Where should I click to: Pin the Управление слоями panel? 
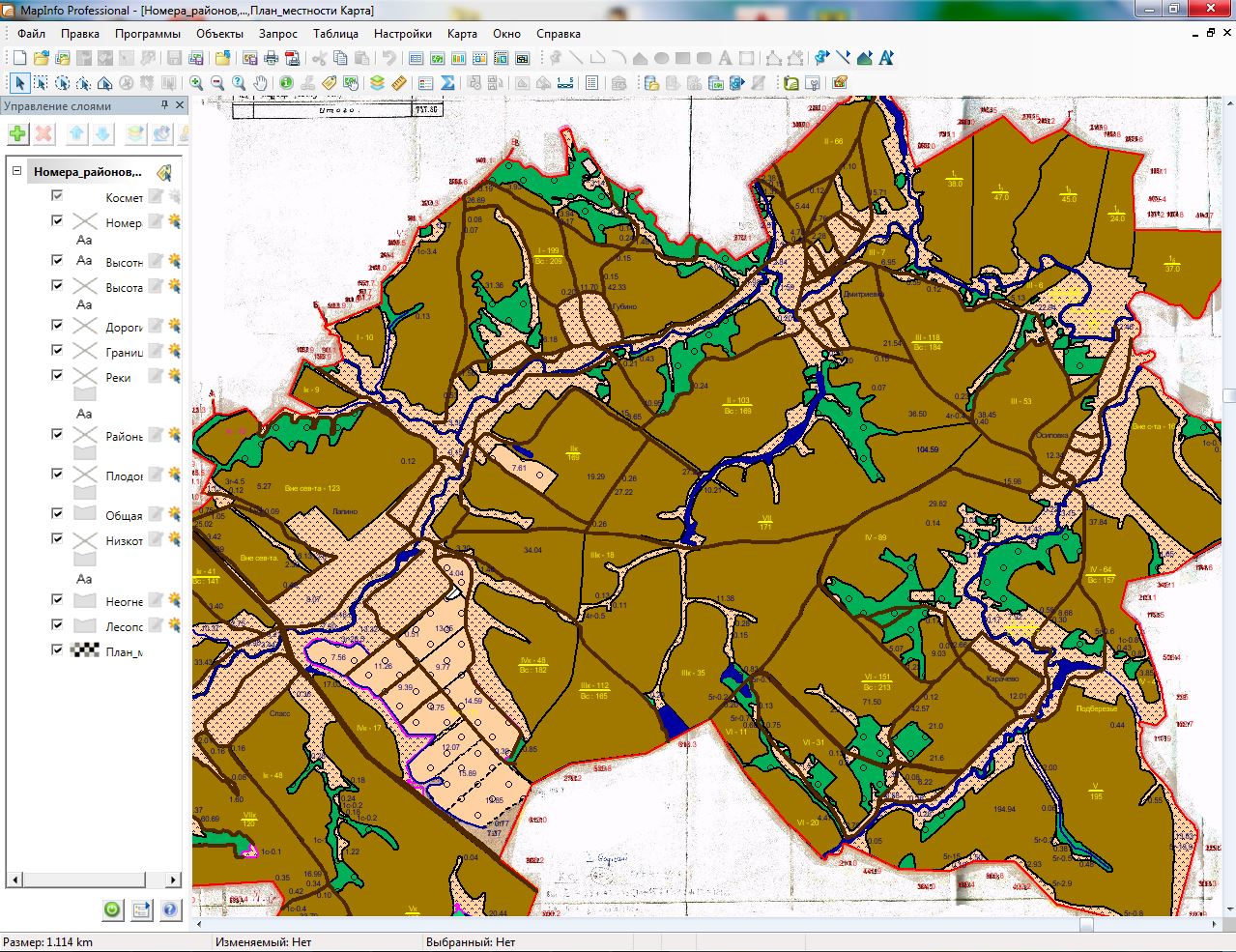[165, 105]
